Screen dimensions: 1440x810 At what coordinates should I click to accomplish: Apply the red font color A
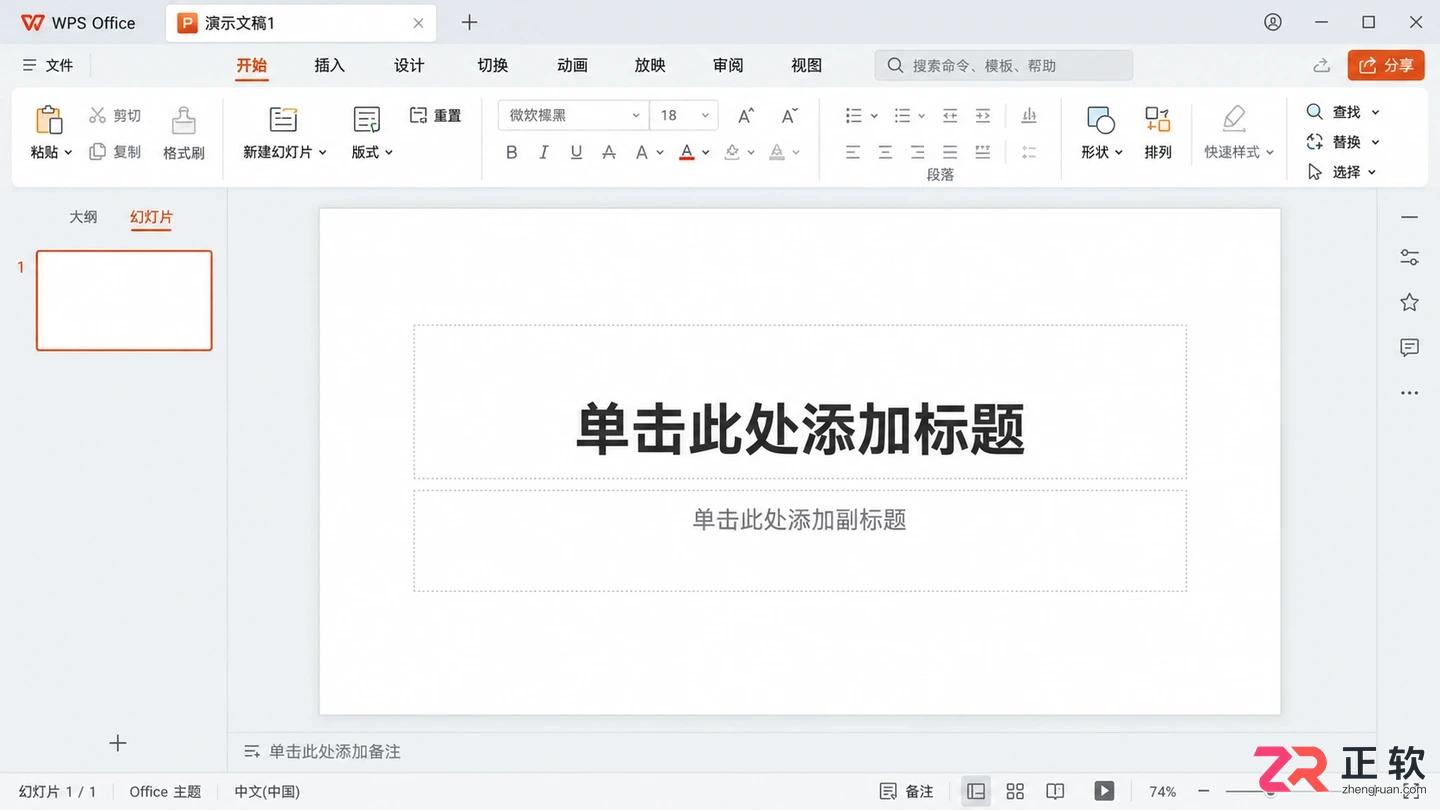(x=687, y=152)
